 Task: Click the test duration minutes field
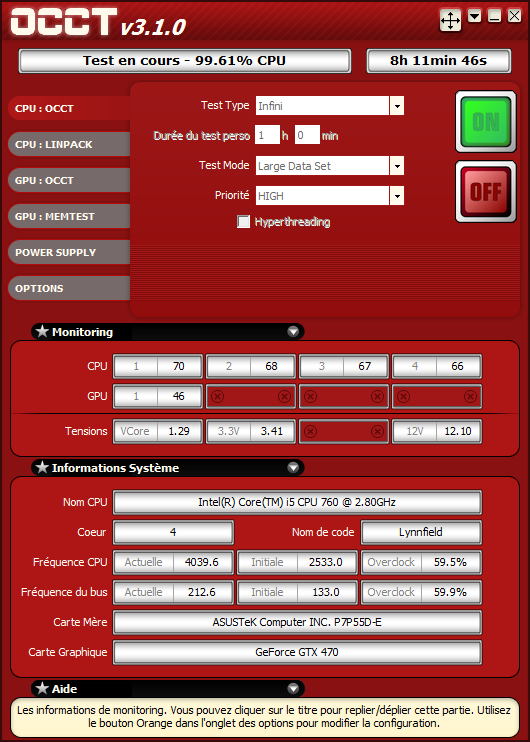(307, 135)
